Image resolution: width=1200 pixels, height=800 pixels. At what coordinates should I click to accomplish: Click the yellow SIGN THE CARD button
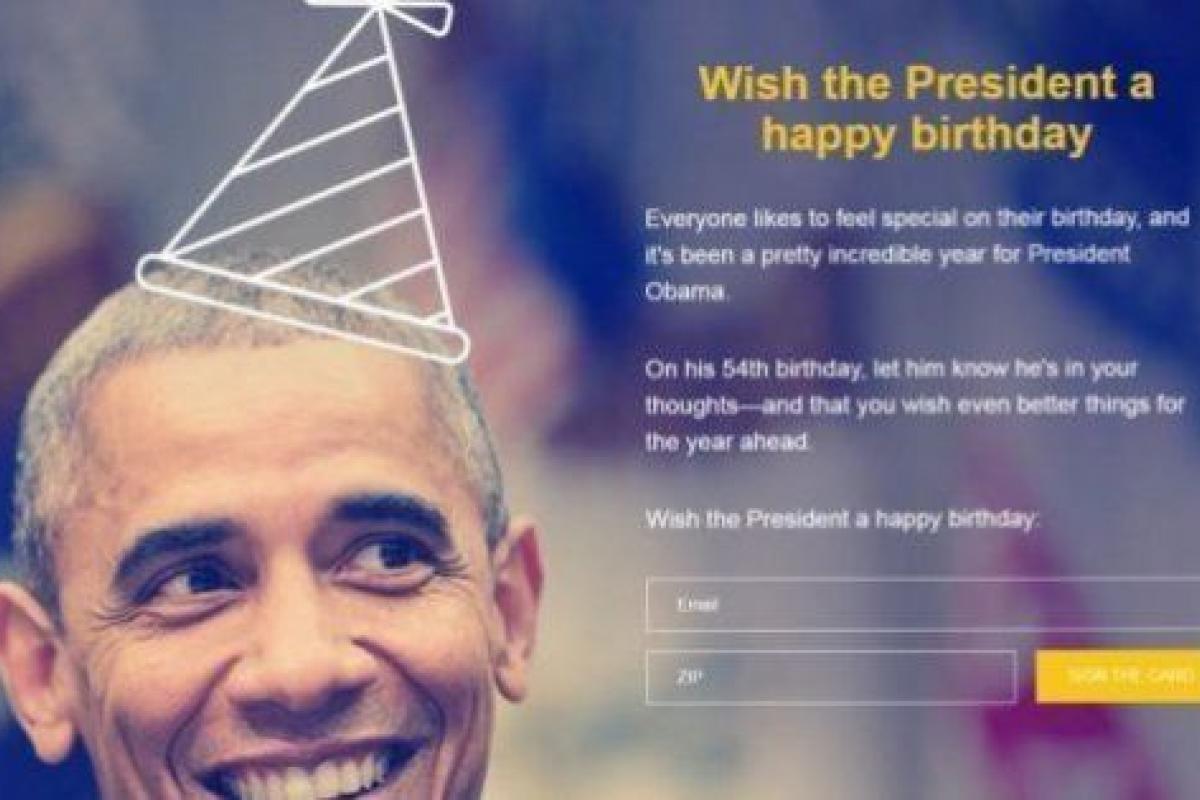[1118, 676]
